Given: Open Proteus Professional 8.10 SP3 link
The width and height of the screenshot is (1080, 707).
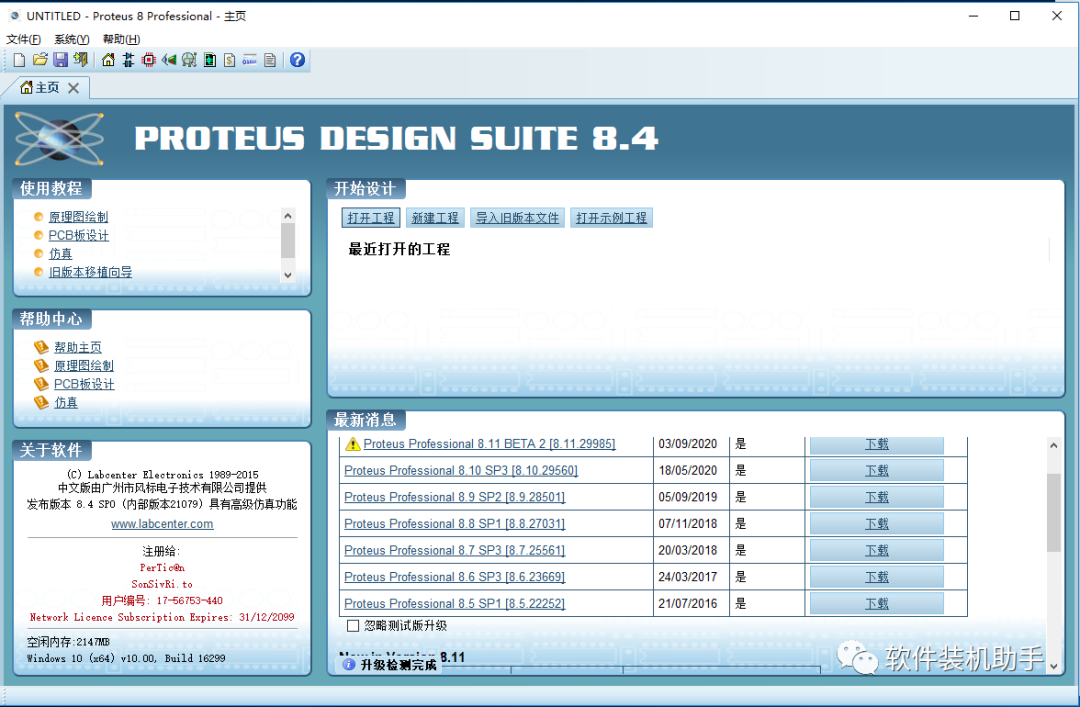Looking at the screenshot, I should 461,471.
